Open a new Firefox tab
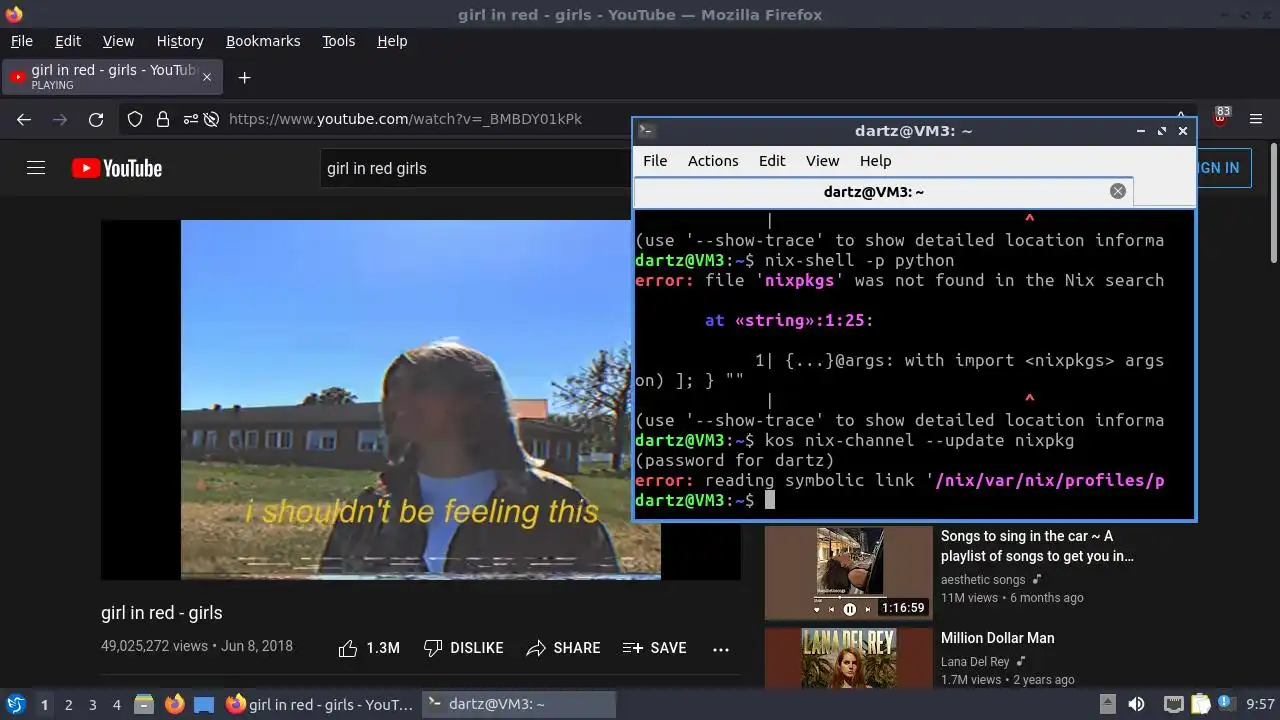This screenshot has width=1280, height=720. pyautogui.click(x=244, y=77)
